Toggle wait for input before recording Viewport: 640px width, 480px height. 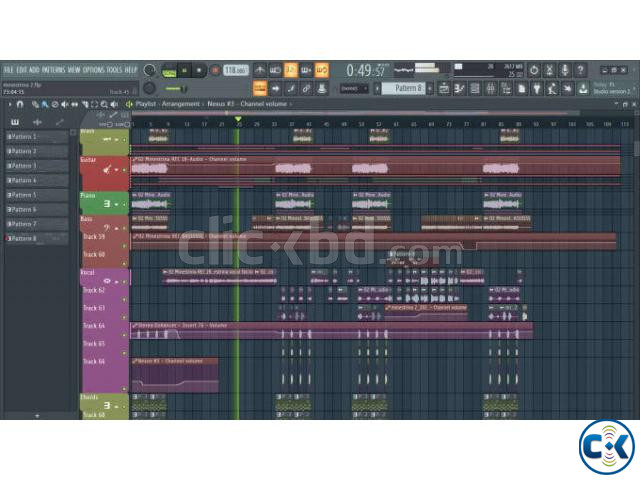point(275,70)
